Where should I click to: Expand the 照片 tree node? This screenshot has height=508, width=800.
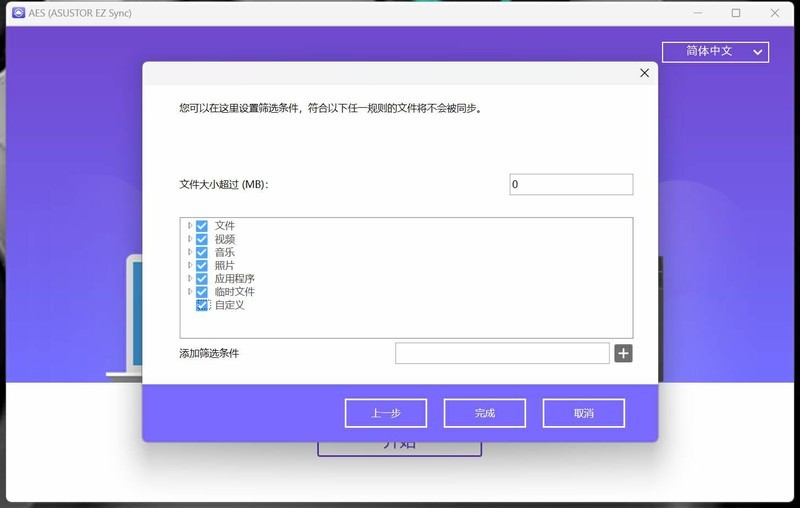coord(190,265)
